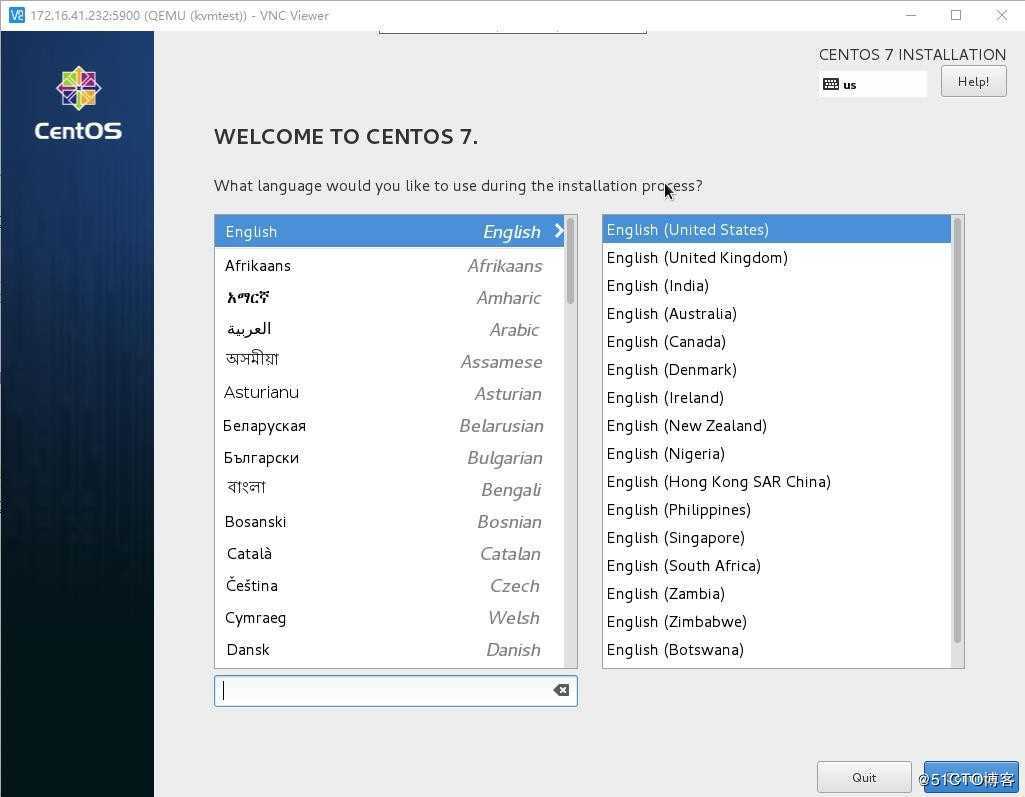Click the keyboard layout icon next to 'us'

(x=831, y=84)
